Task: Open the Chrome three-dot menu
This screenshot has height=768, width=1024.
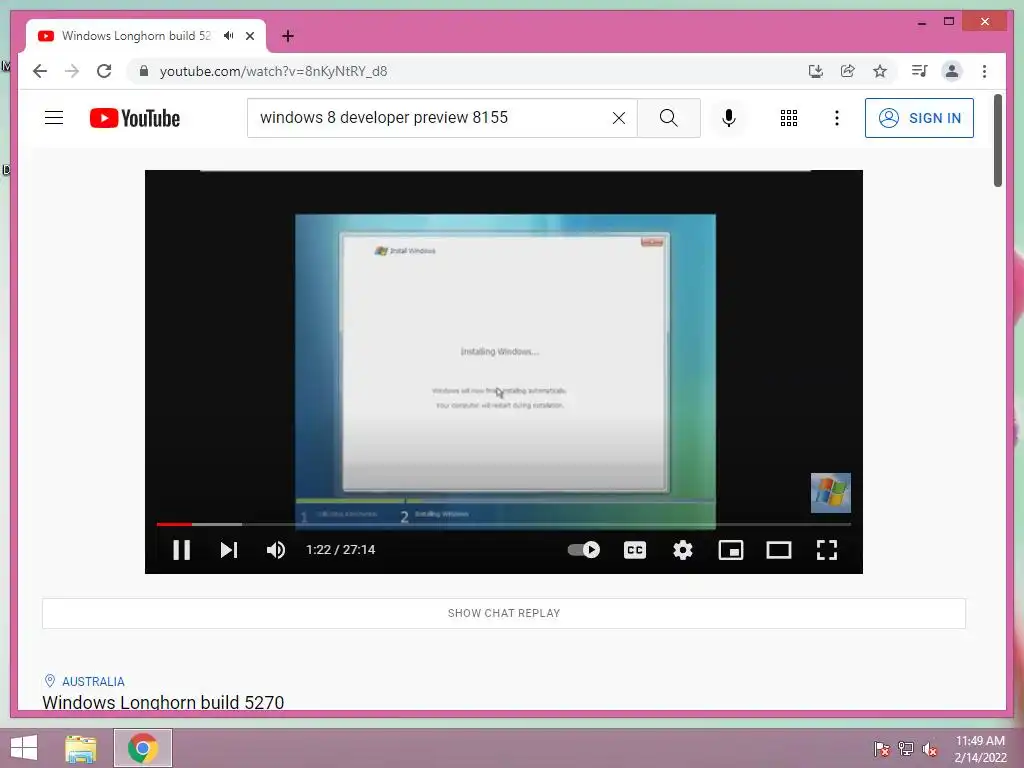Action: click(x=984, y=71)
